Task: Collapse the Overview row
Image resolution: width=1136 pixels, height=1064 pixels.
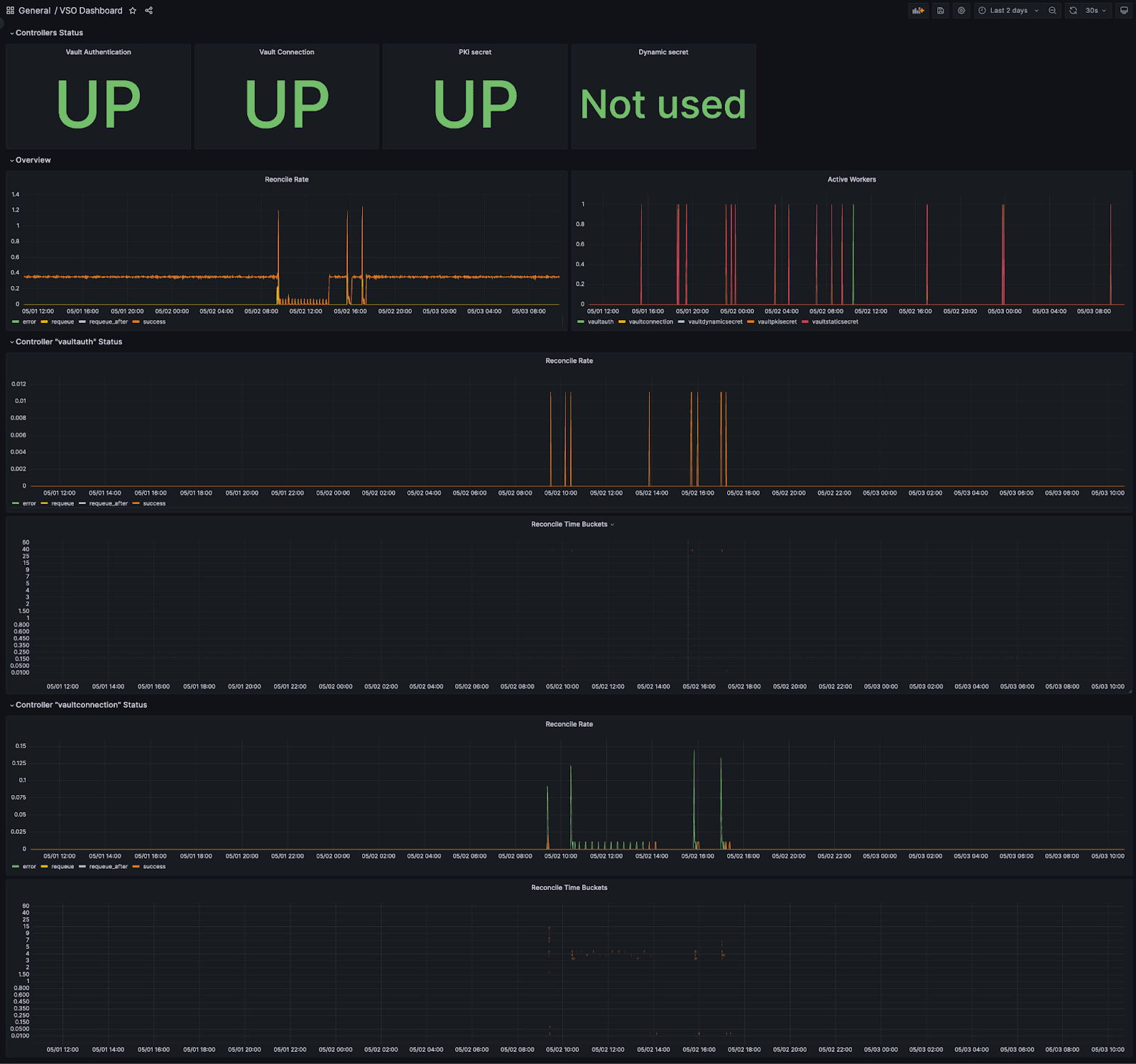Action: pyautogui.click(x=33, y=160)
